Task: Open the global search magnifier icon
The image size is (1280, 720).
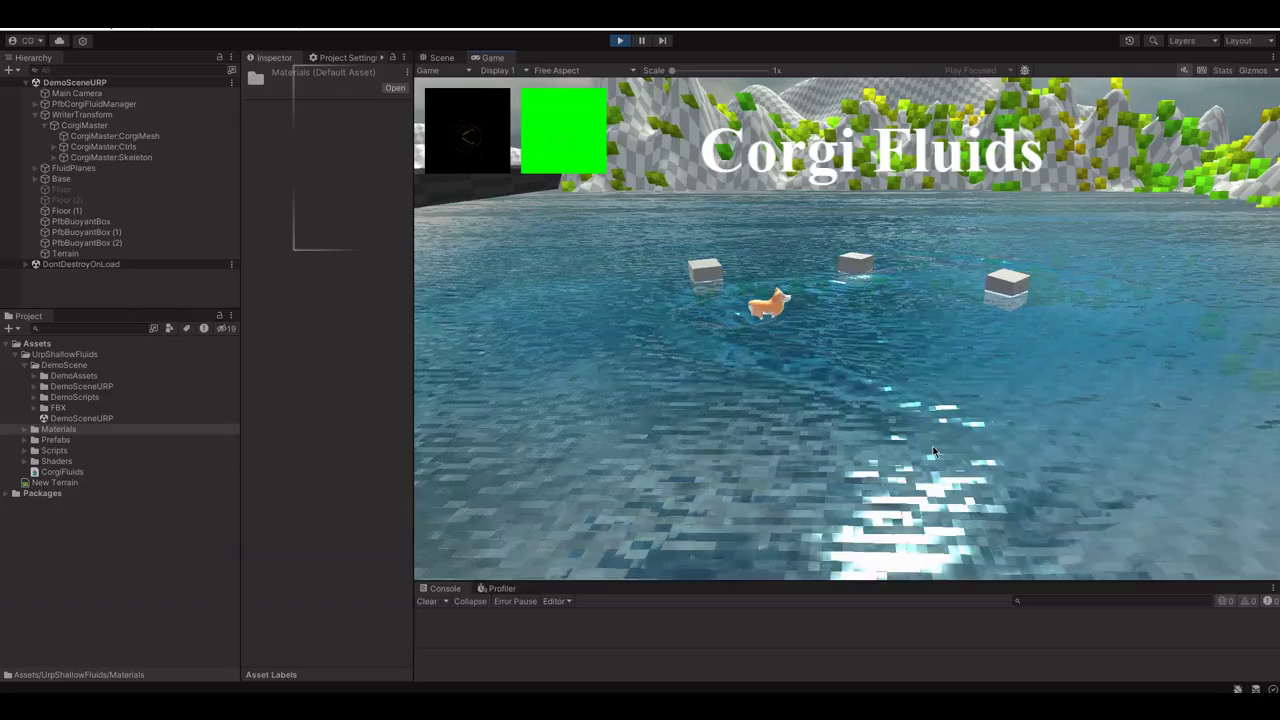Action: [1153, 41]
